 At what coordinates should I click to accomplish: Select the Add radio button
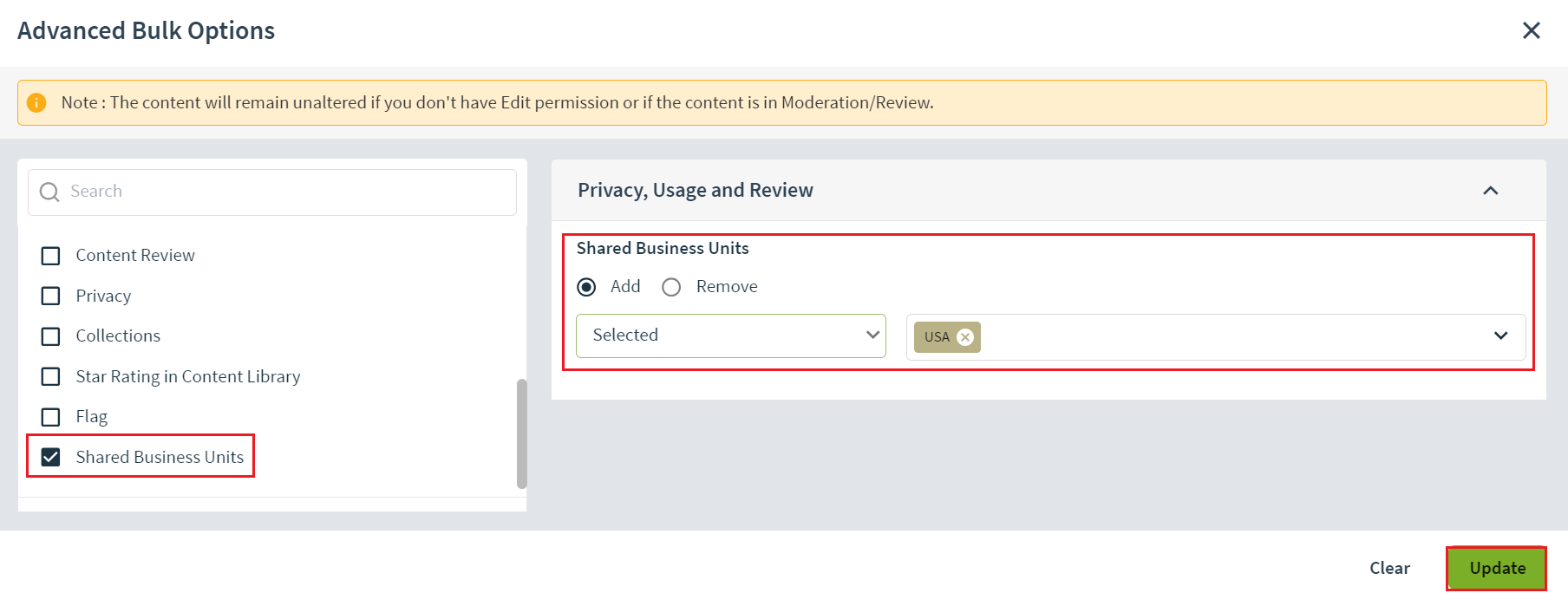(x=586, y=287)
